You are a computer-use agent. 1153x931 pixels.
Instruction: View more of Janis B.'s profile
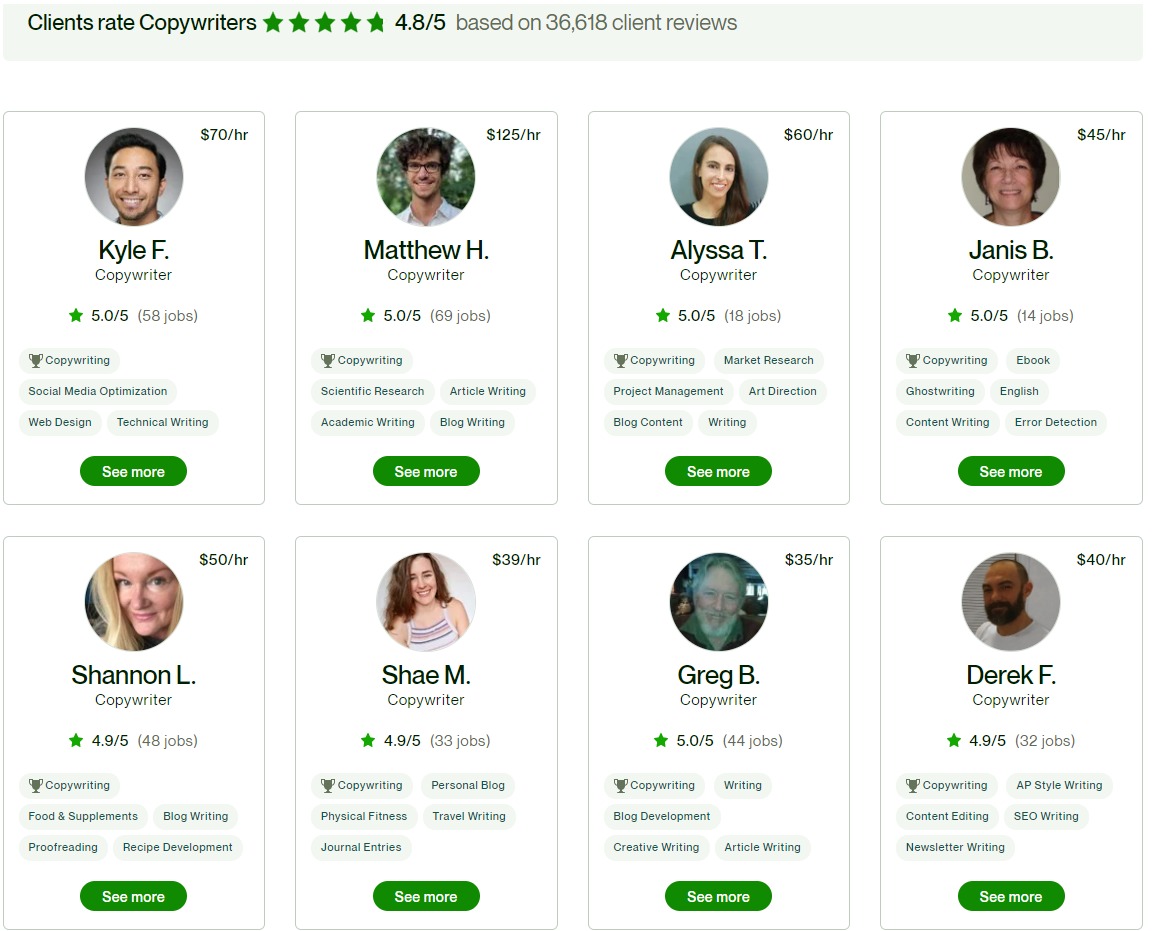pos(1011,471)
